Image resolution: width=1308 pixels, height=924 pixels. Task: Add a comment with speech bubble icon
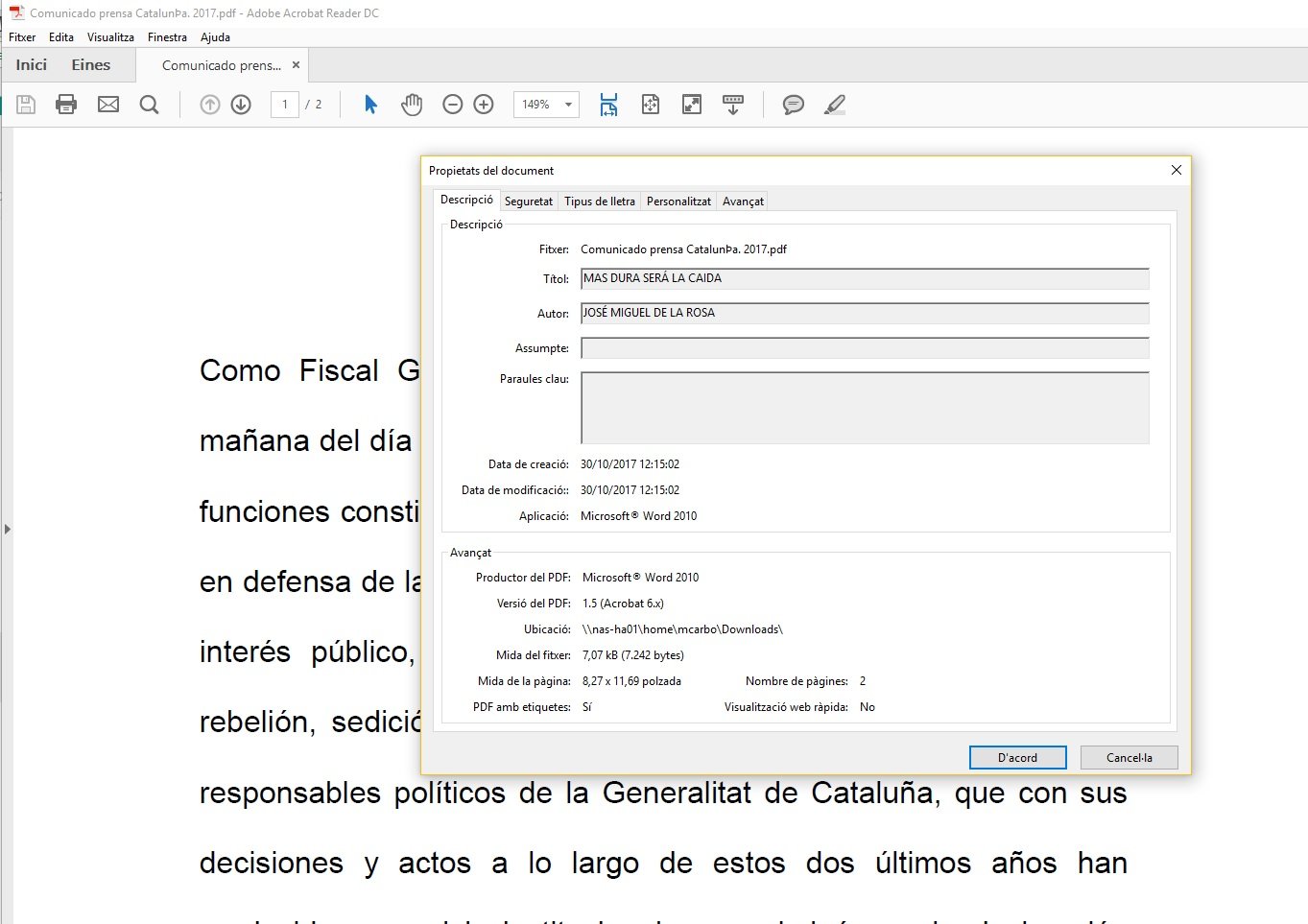click(793, 105)
